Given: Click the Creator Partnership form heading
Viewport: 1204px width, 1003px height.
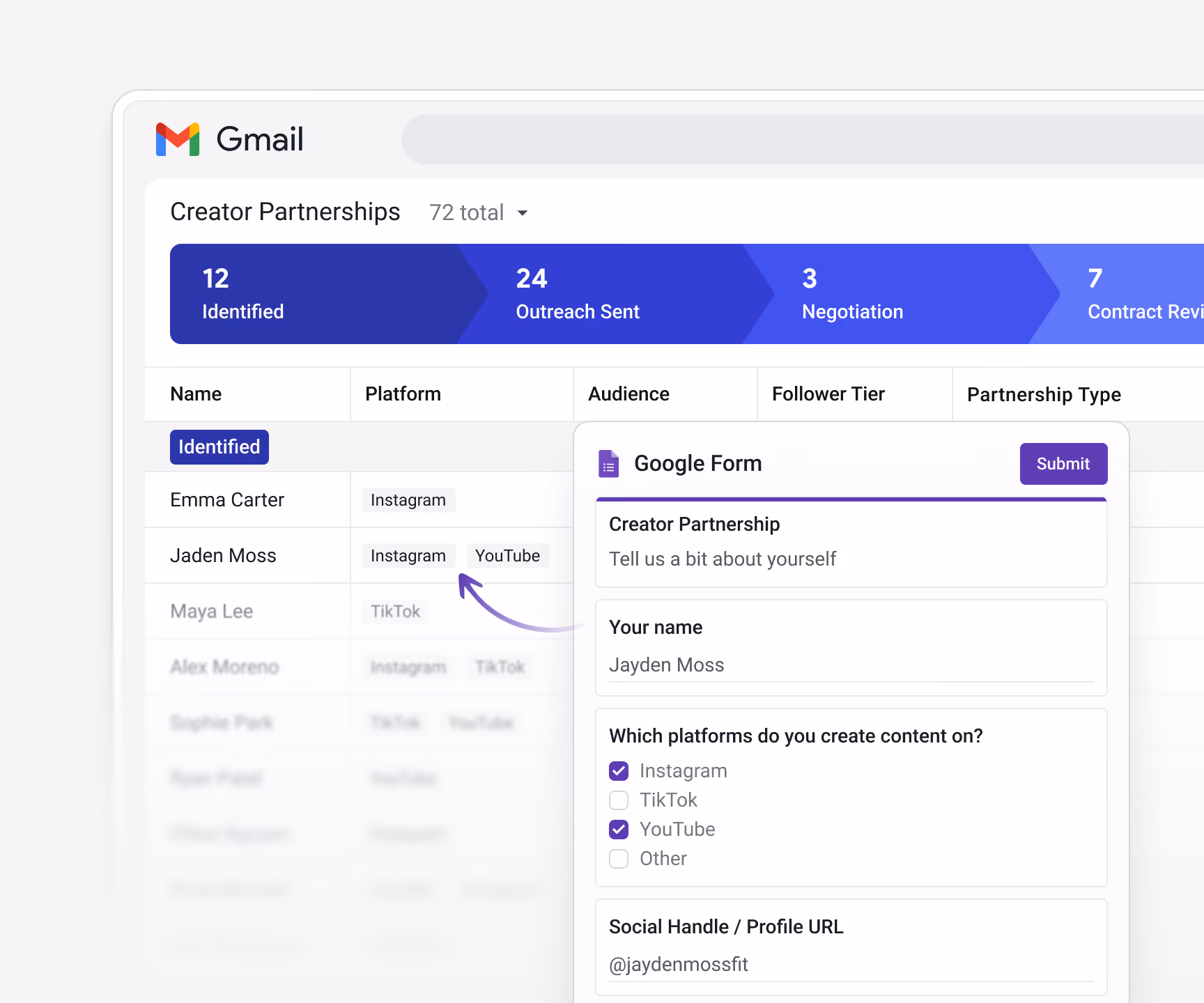Looking at the screenshot, I should (694, 524).
